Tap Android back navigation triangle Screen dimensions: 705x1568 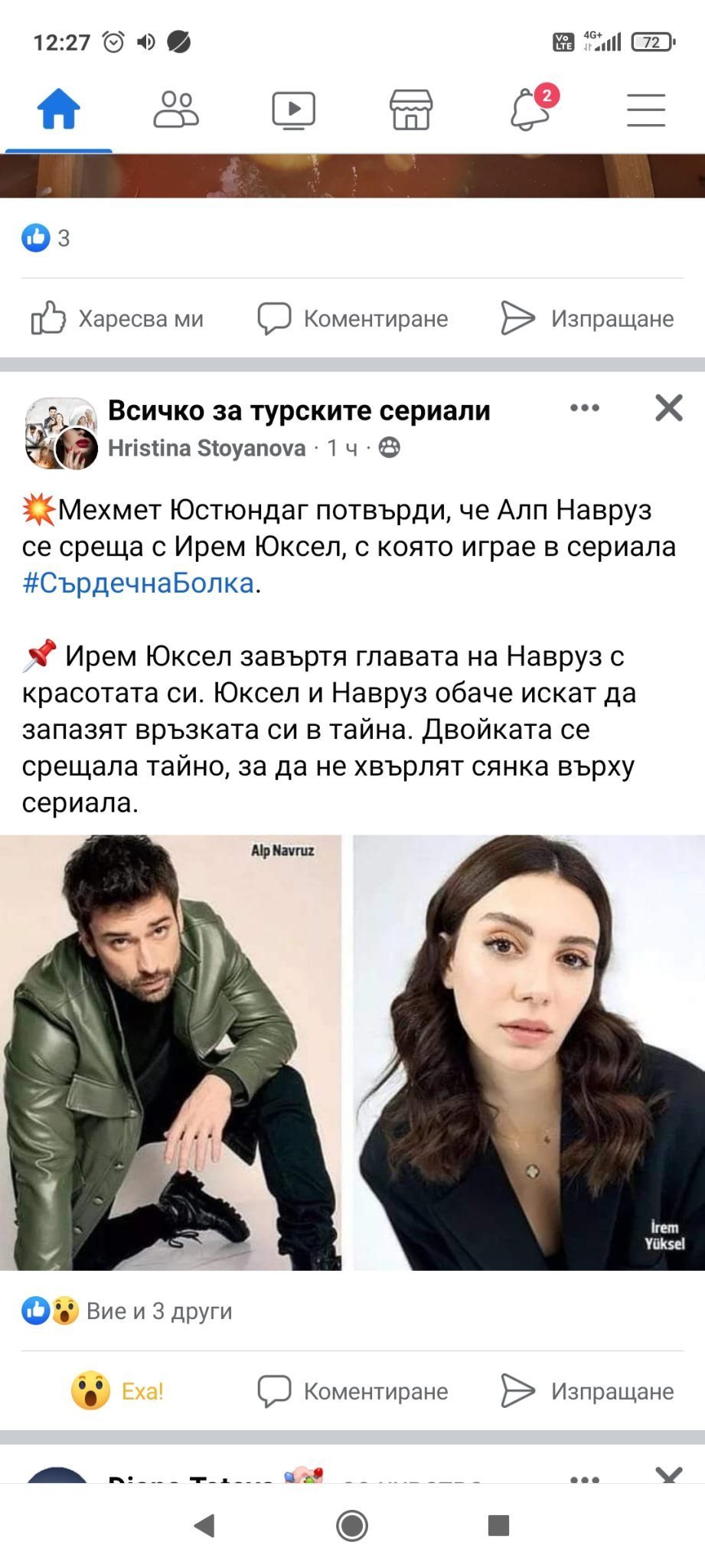coord(204,1526)
